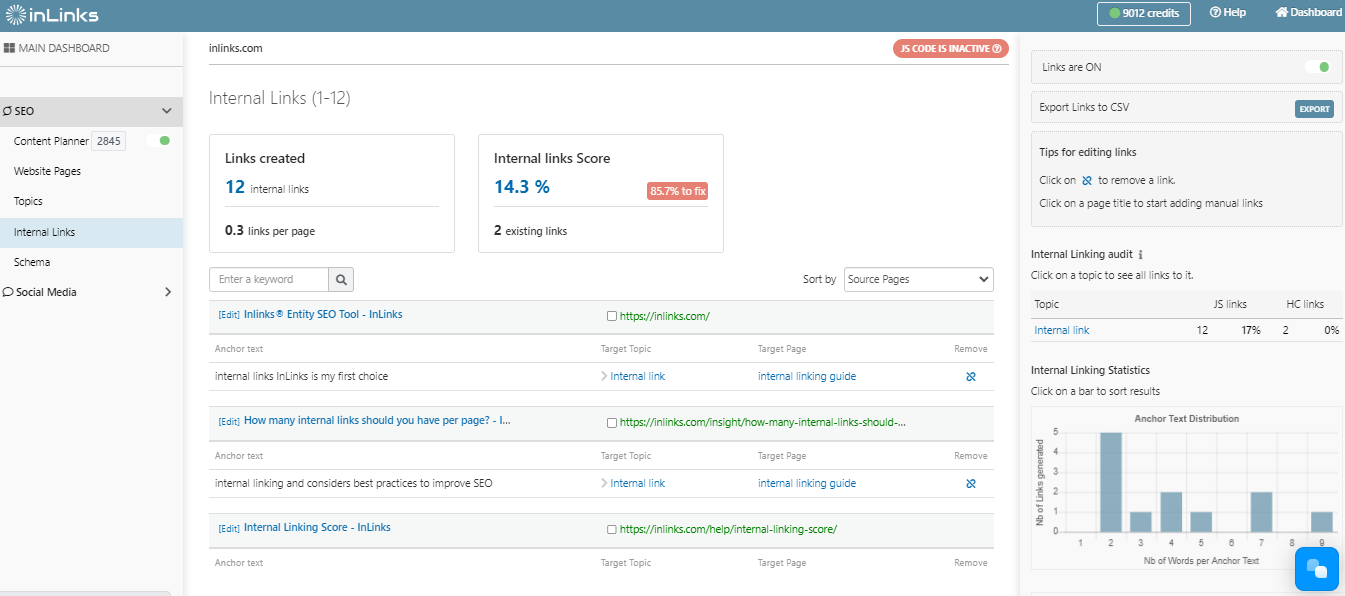
Task: Collapse the SEO section chevron
Action: (x=167, y=112)
